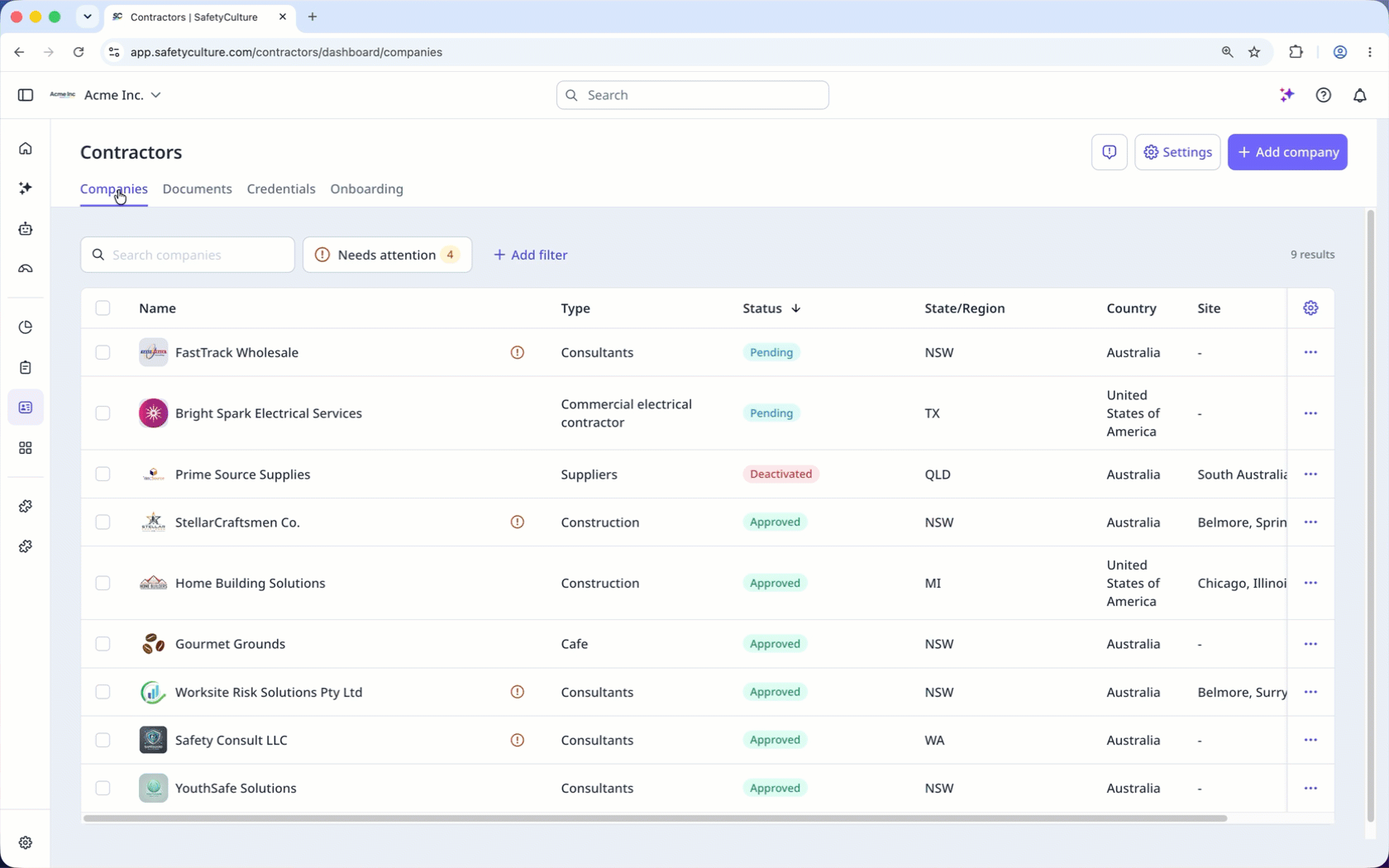Screen dimensions: 1389x868
Task: Open table column settings gear
Action: pos(1310,308)
